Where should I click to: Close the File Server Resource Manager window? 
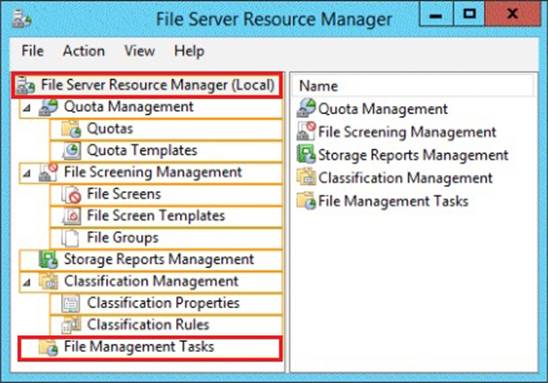(x=512, y=14)
